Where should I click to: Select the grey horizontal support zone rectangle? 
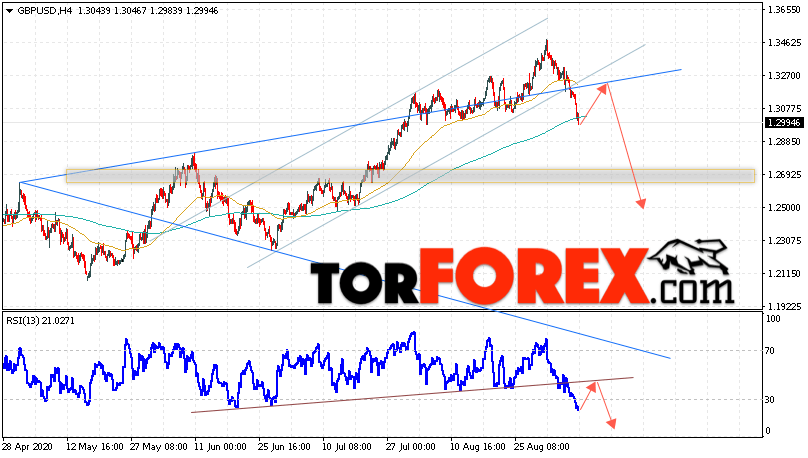410,176
